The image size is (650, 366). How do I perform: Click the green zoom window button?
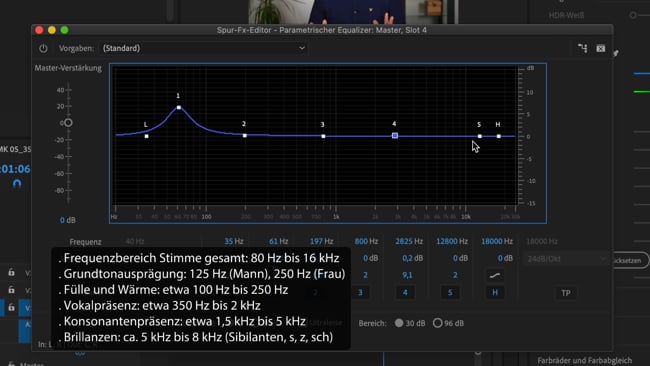pyautogui.click(x=64, y=30)
